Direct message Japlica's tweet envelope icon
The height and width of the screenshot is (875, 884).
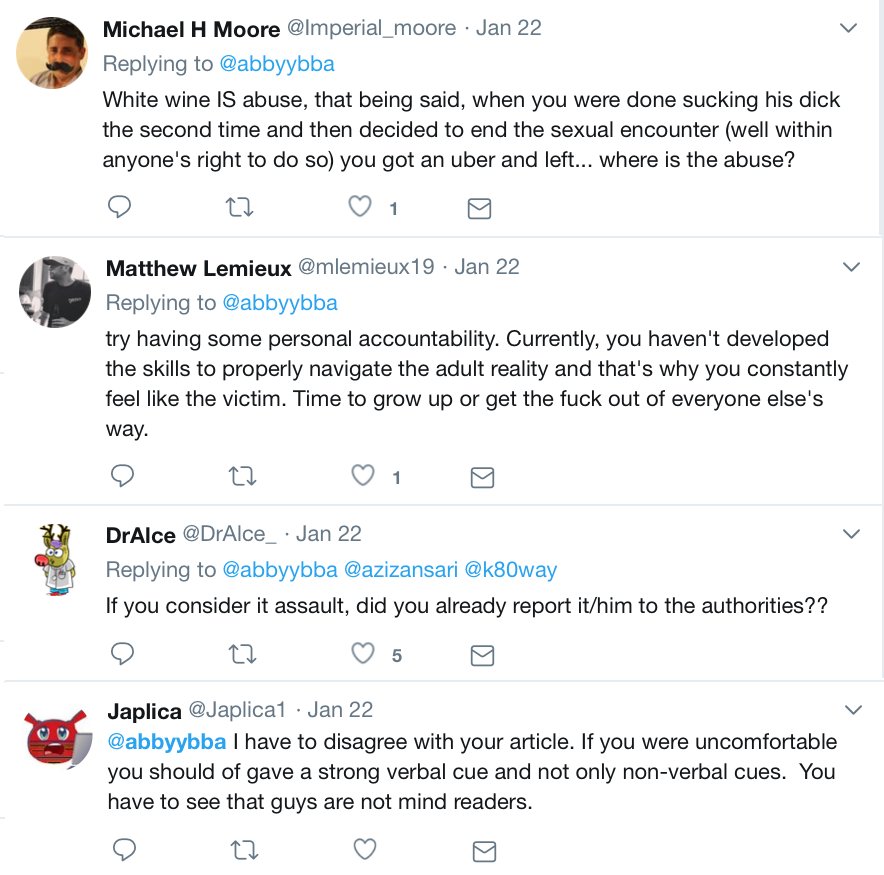coord(484,851)
